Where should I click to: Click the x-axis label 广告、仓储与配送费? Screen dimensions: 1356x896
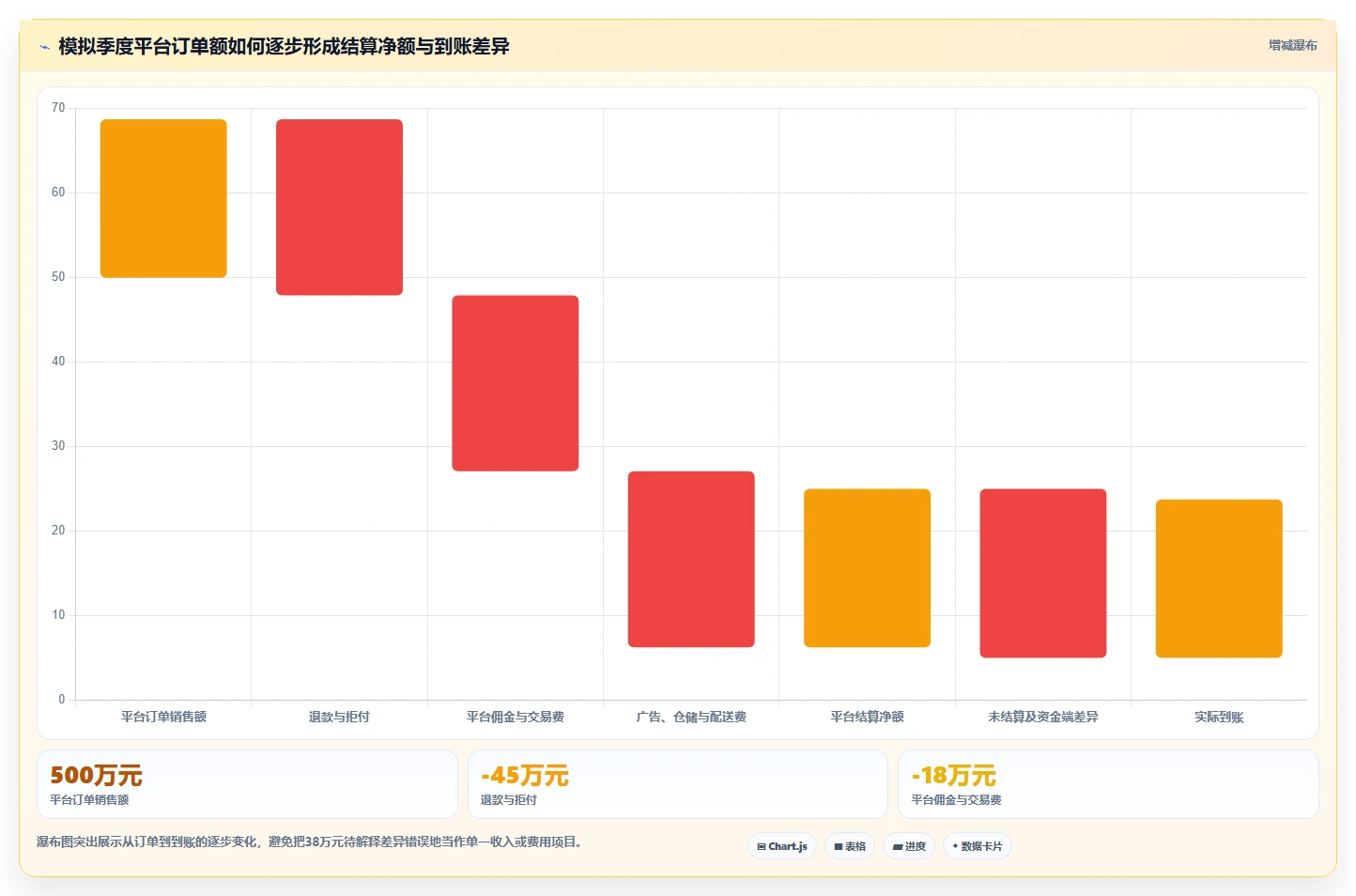691,717
